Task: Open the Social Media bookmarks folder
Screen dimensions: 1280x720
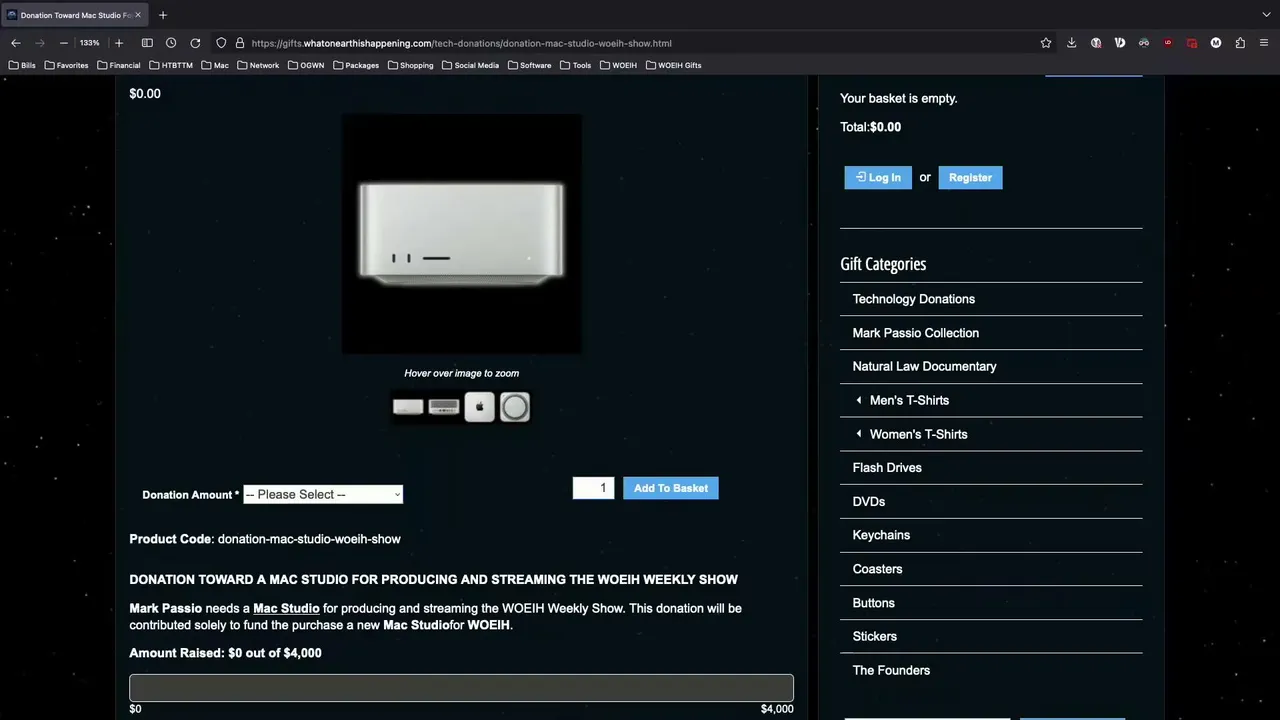Action: click(471, 65)
